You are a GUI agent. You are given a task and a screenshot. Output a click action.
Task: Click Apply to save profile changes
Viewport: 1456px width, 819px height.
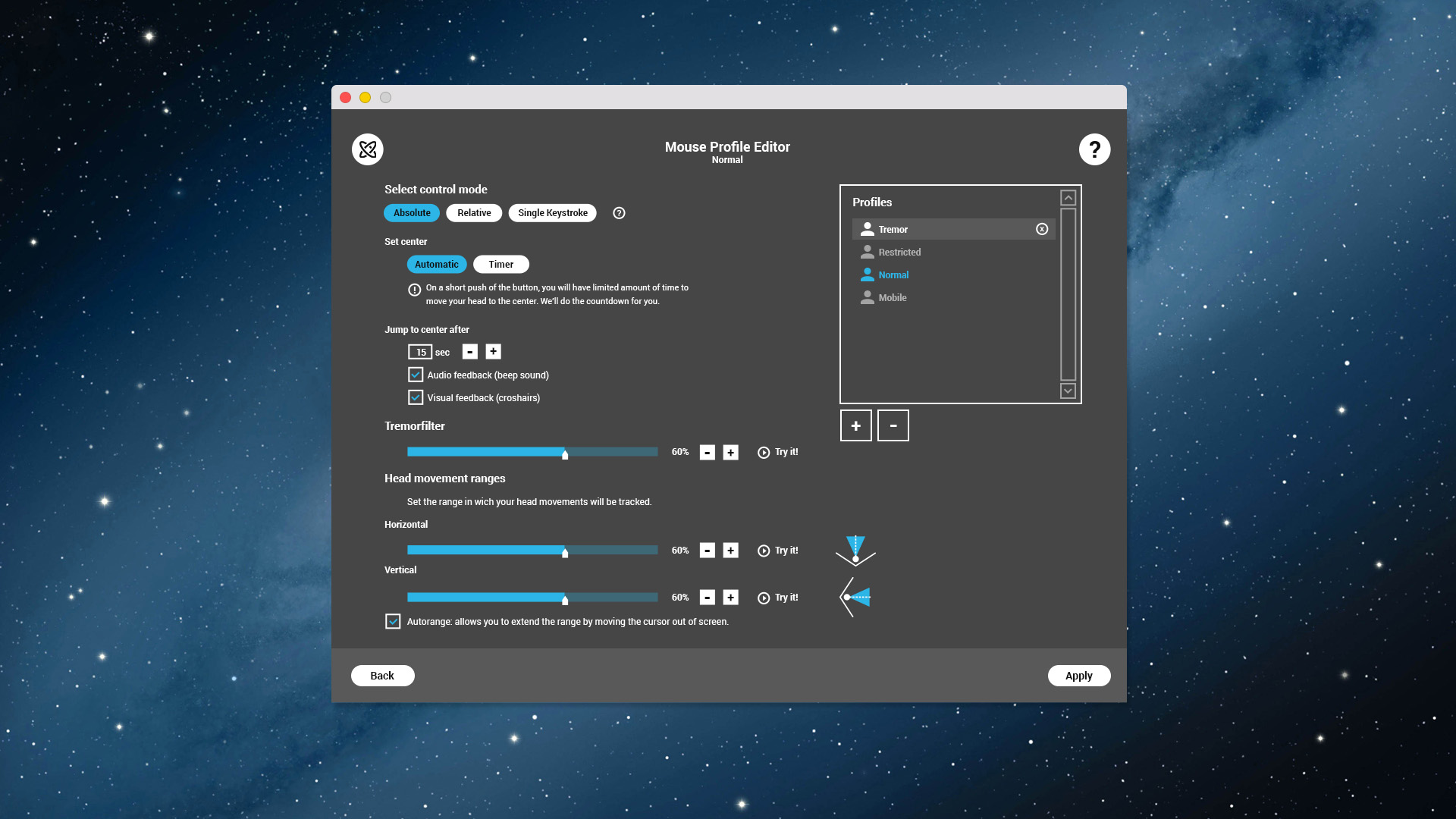pos(1079,675)
